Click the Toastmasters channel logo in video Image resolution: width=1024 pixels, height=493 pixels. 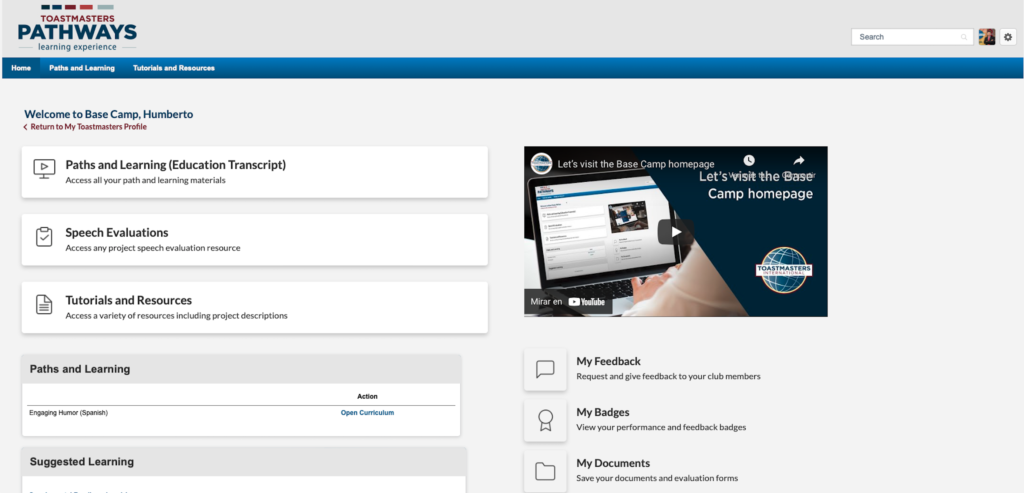[x=541, y=164]
